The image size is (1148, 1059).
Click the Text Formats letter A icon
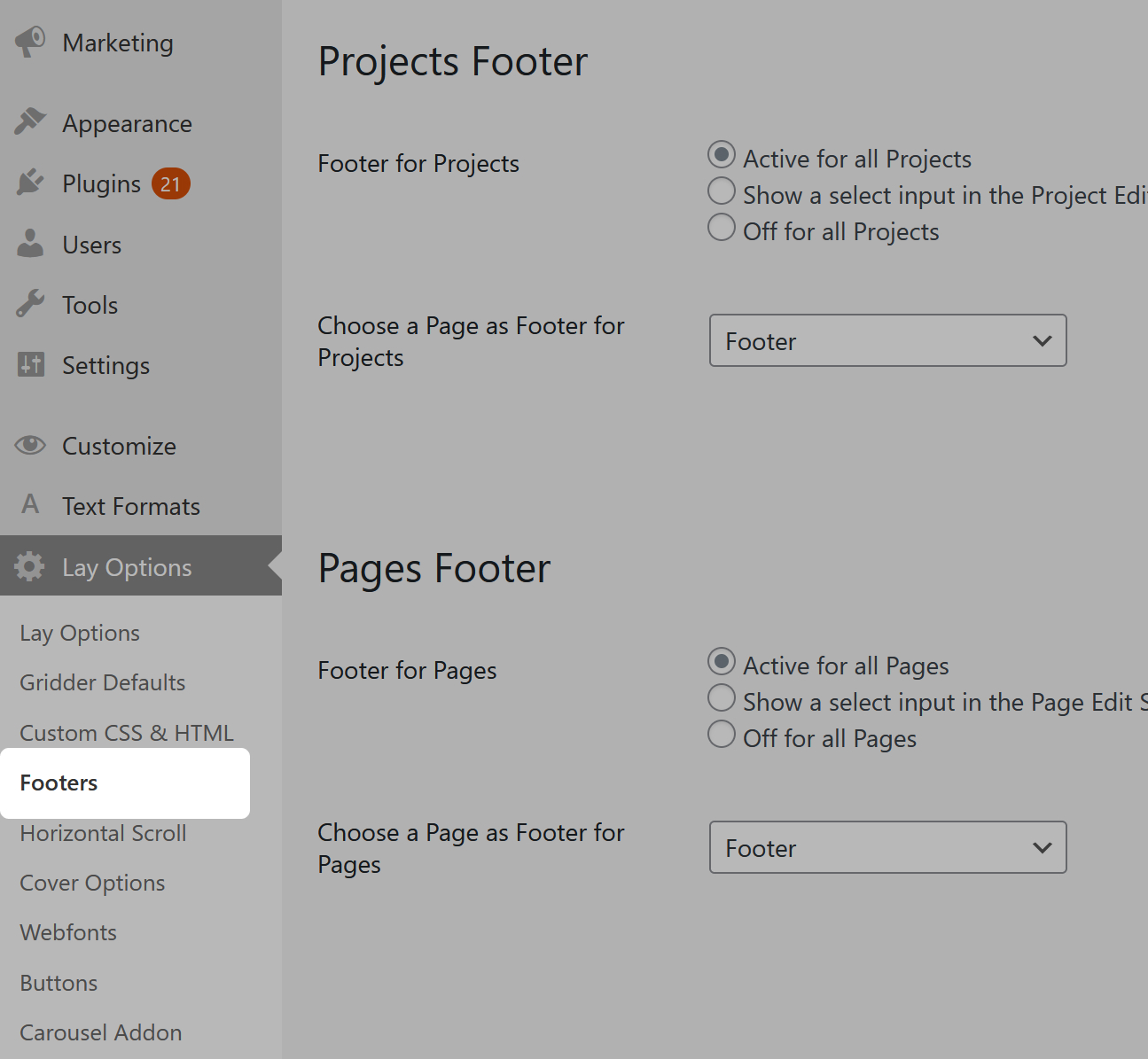(x=29, y=504)
